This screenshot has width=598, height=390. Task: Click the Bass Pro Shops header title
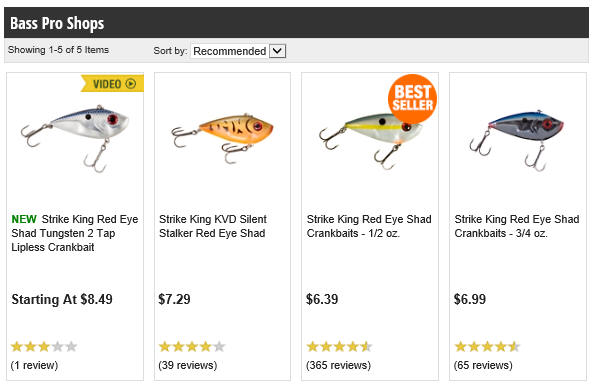click(x=57, y=23)
